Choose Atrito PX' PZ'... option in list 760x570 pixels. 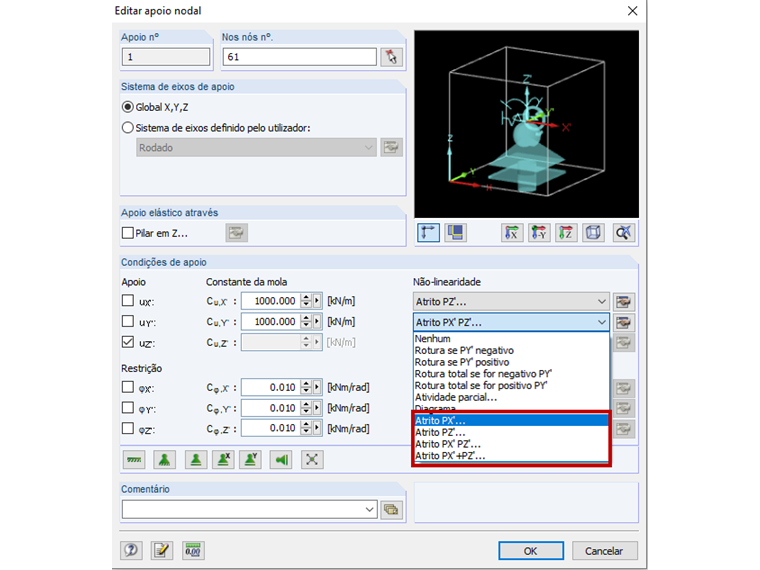tap(511, 444)
